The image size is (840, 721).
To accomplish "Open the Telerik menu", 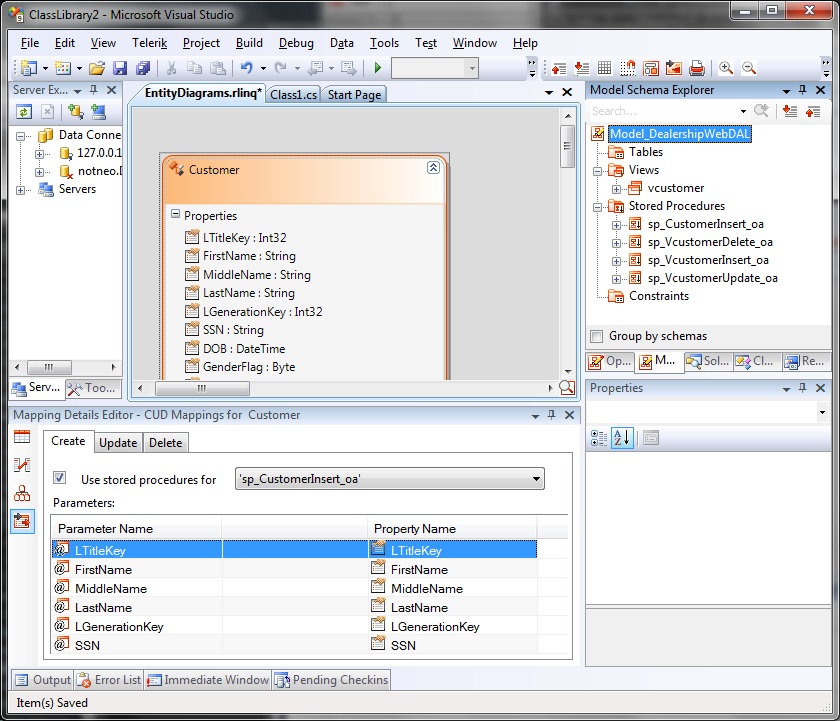I will (149, 43).
